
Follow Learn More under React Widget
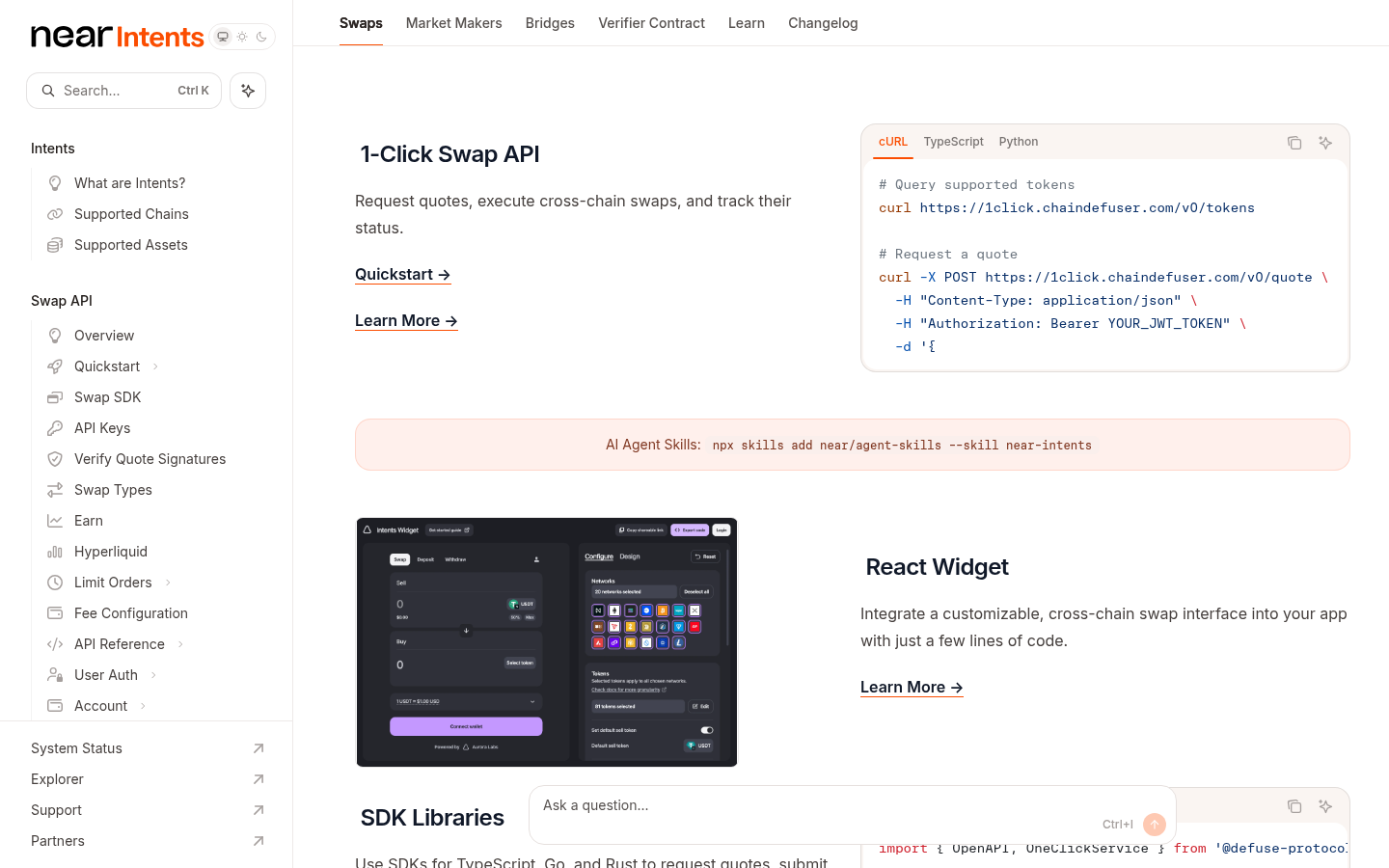tap(912, 688)
